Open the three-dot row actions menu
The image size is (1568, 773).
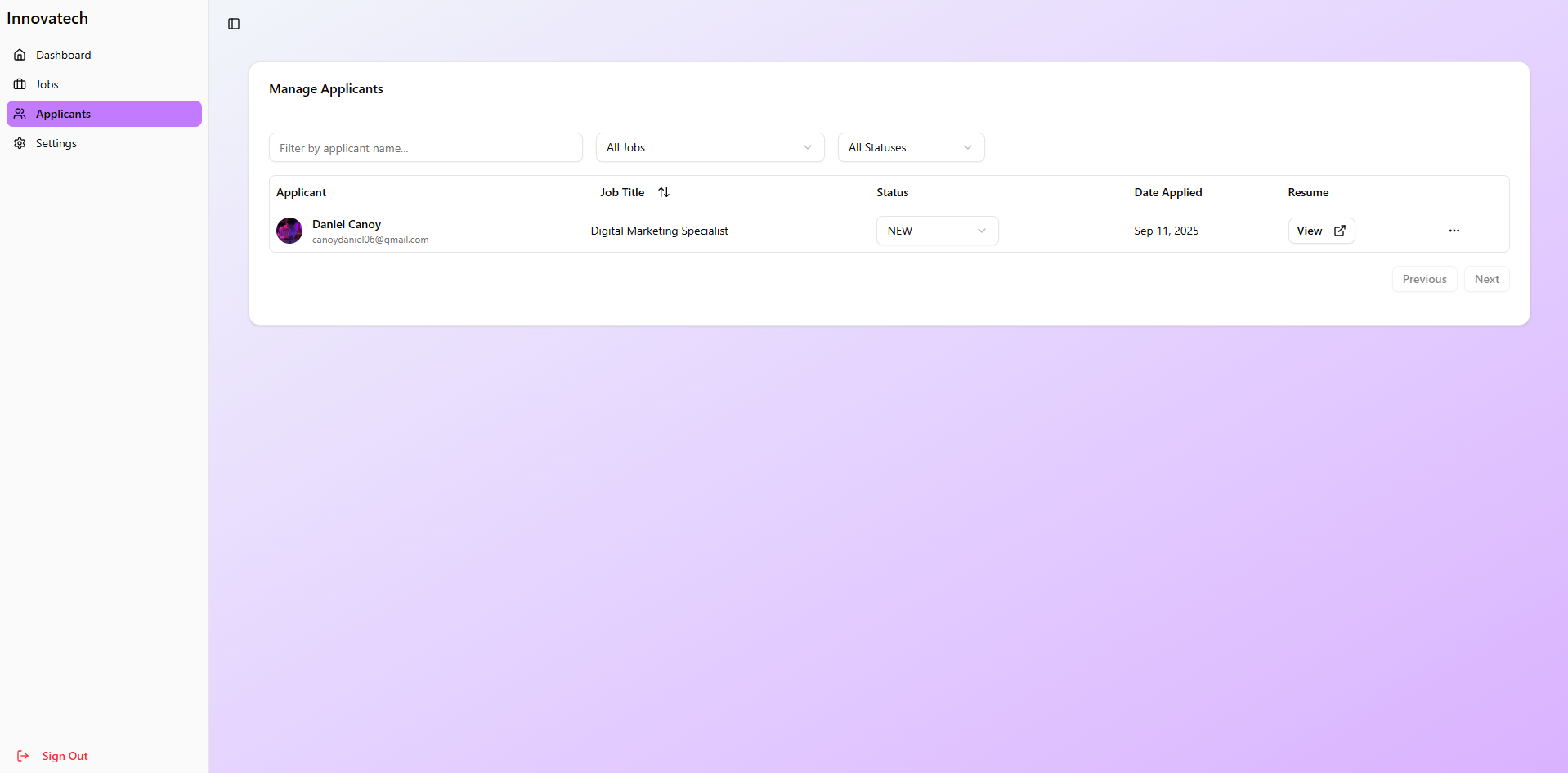tap(1454, 231)
